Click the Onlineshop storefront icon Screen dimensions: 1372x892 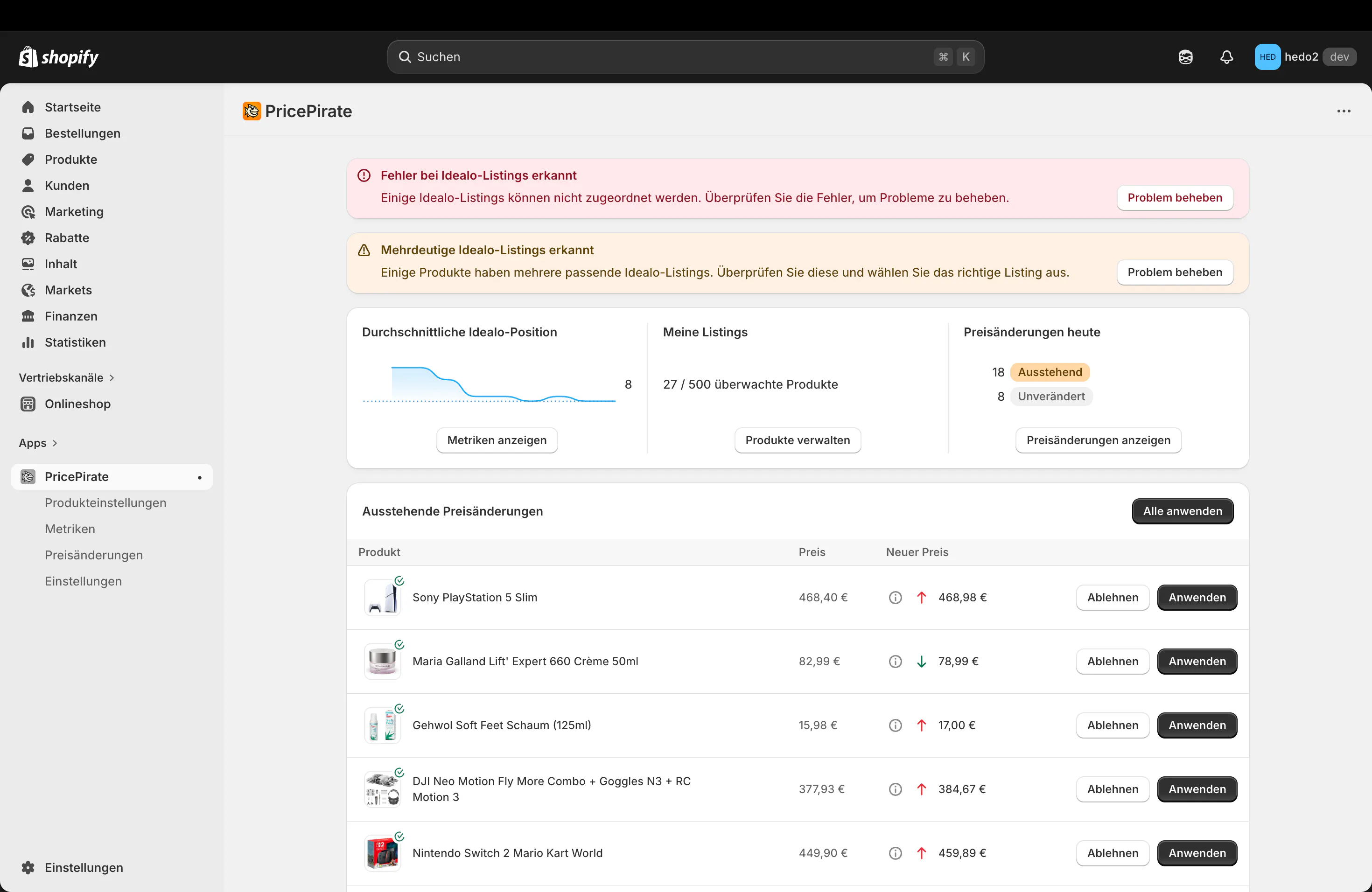pyautogui.click(x=28, y=404)
